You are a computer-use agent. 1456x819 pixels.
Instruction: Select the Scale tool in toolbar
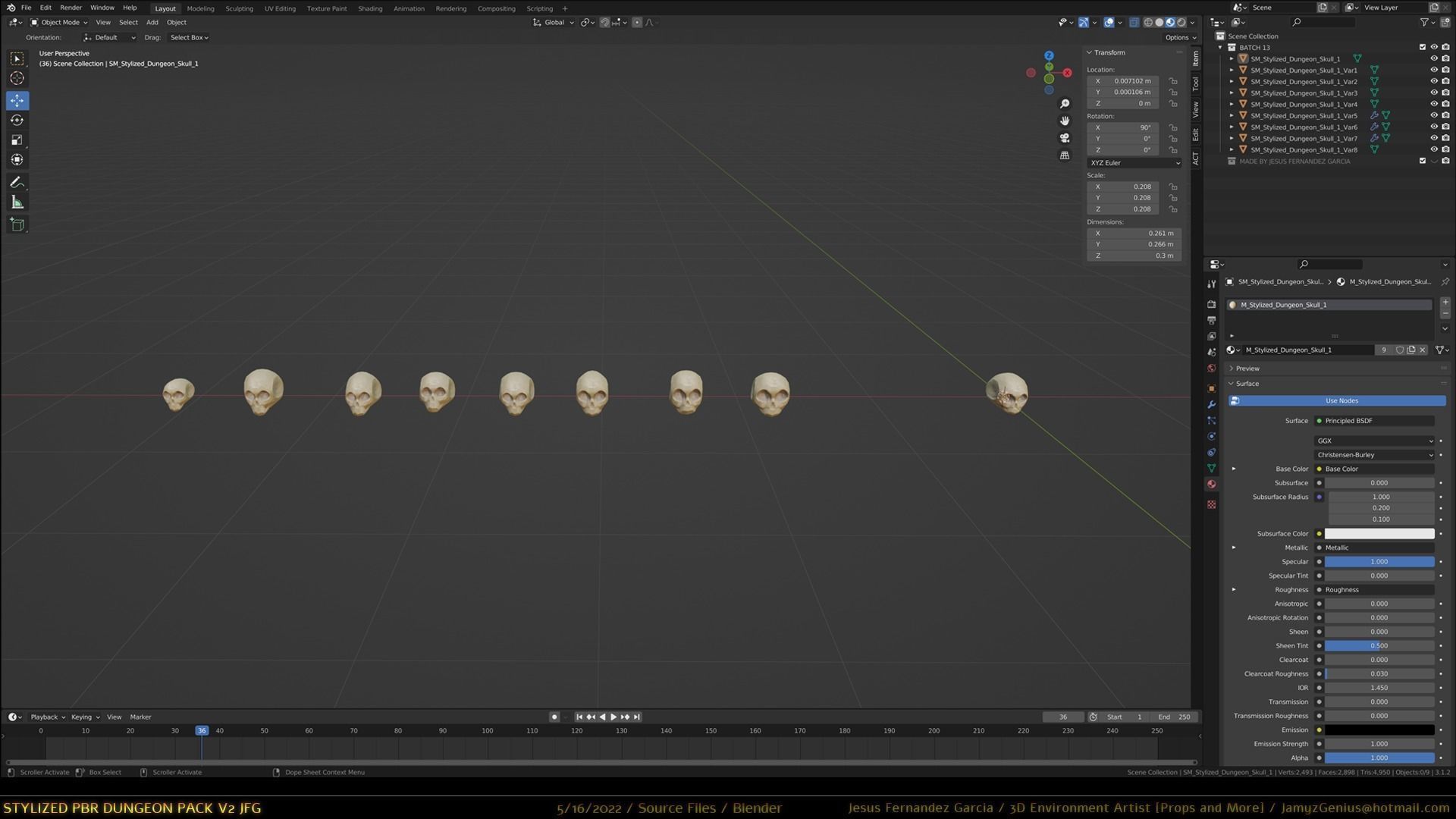[x=17, y=140]
